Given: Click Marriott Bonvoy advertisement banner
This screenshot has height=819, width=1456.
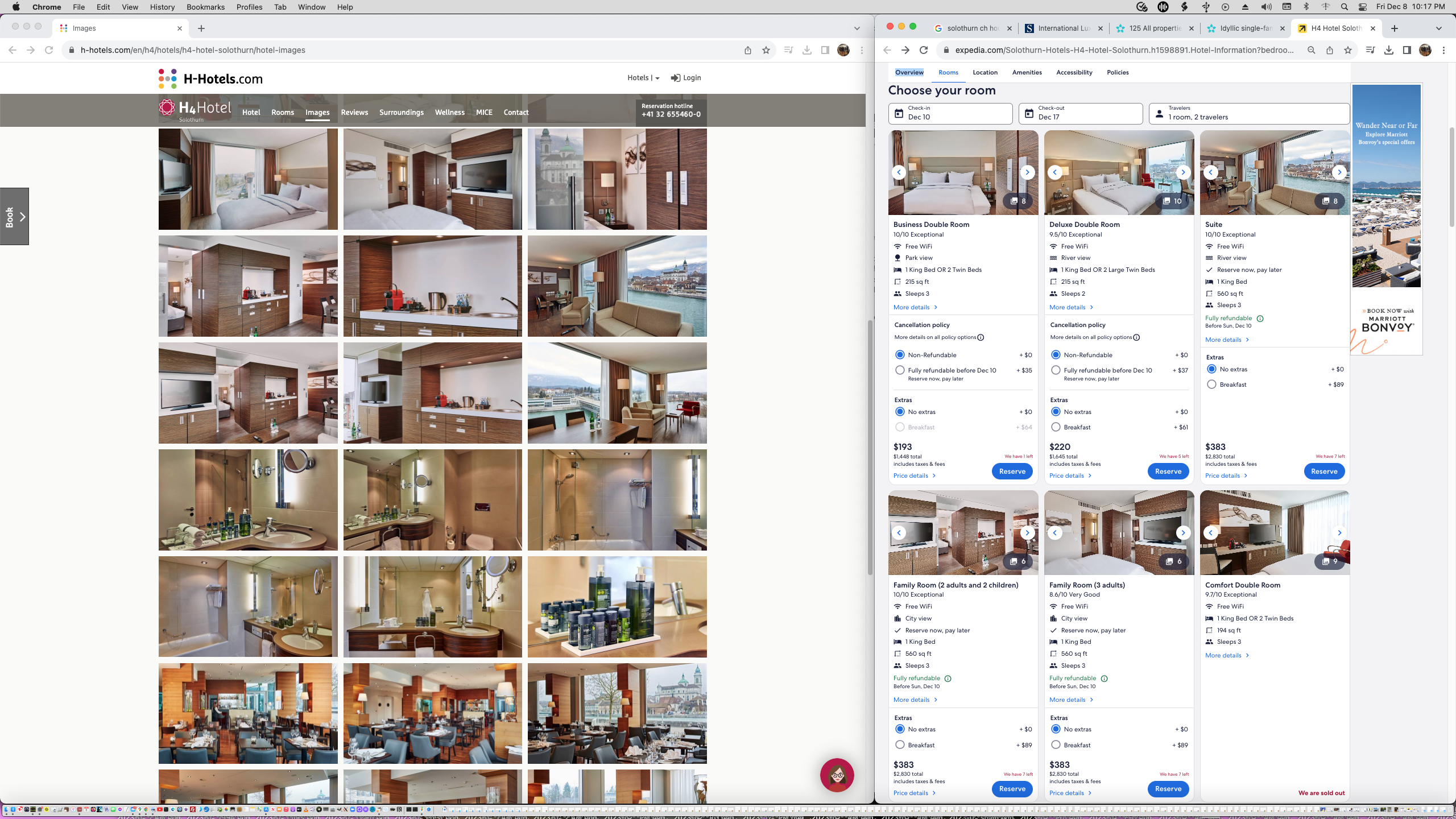Looking at the screenshot, I should point(1386,220).
